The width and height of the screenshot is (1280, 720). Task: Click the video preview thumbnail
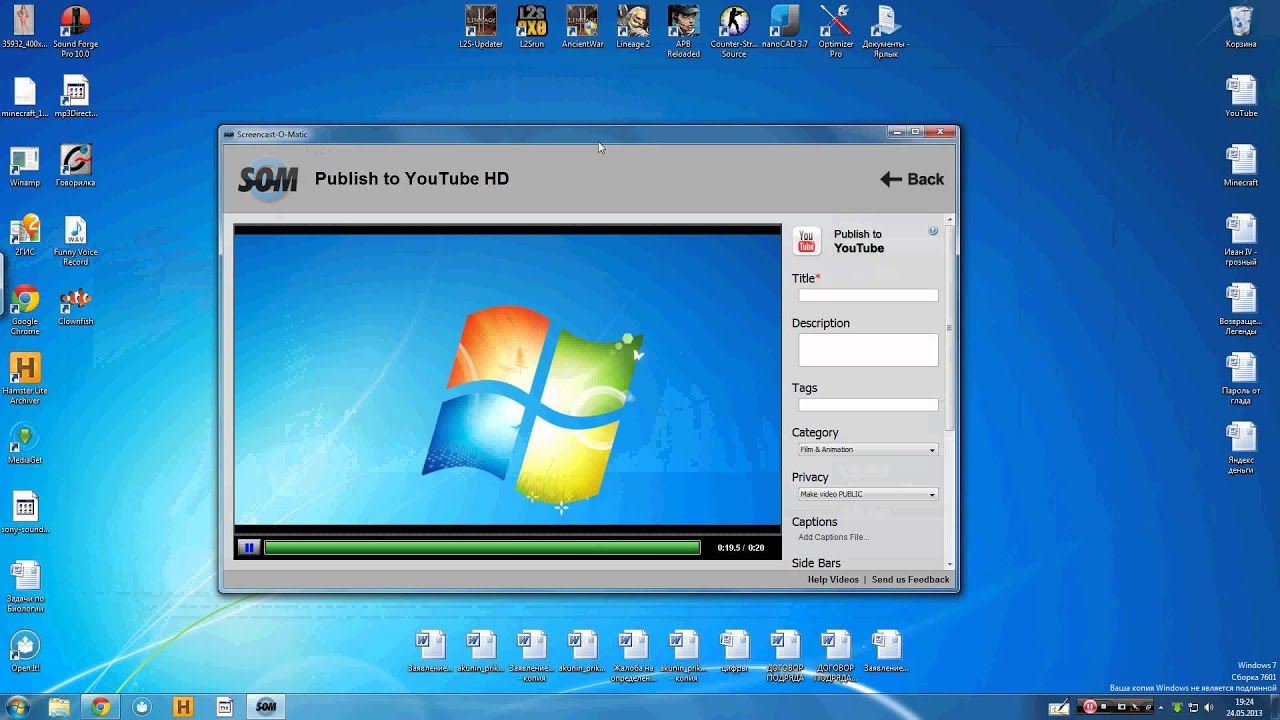pyautogui.click(x=507, y=380)
